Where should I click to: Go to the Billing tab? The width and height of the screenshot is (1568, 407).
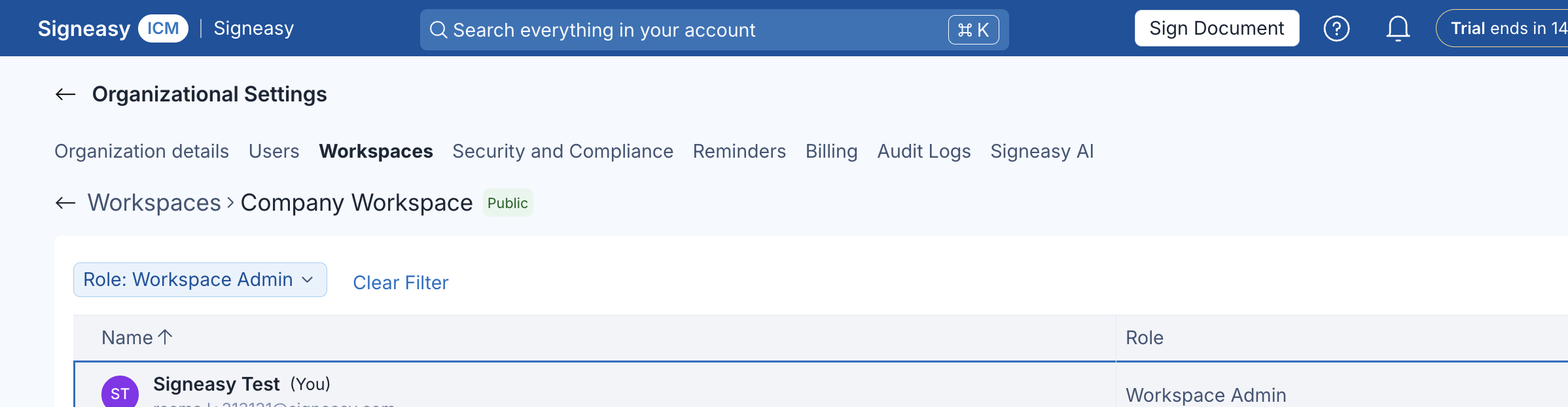831,151
